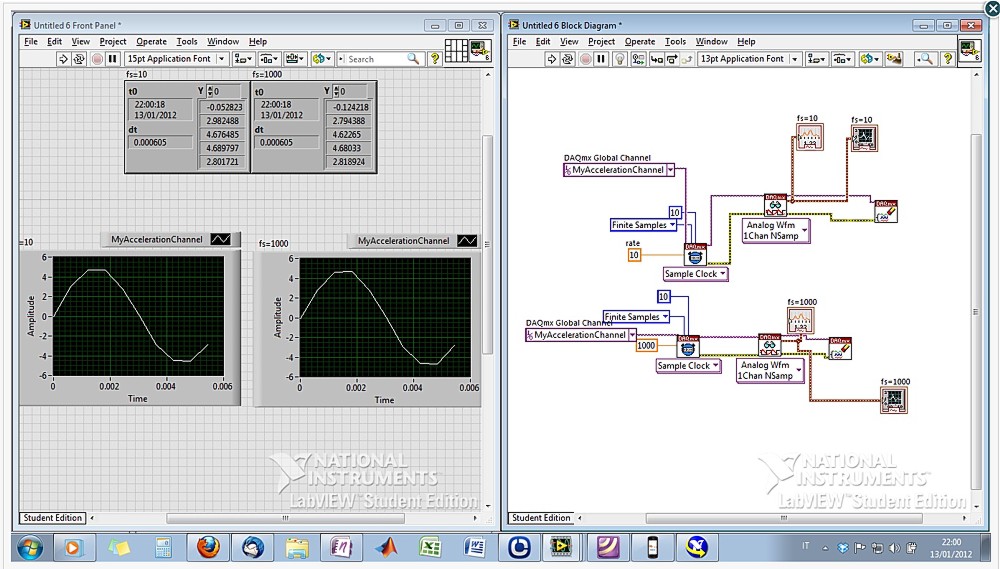The image size is (1000, 569).
Task: Toggle Retain Wire Values button
Action: click(x=637, y=59)
